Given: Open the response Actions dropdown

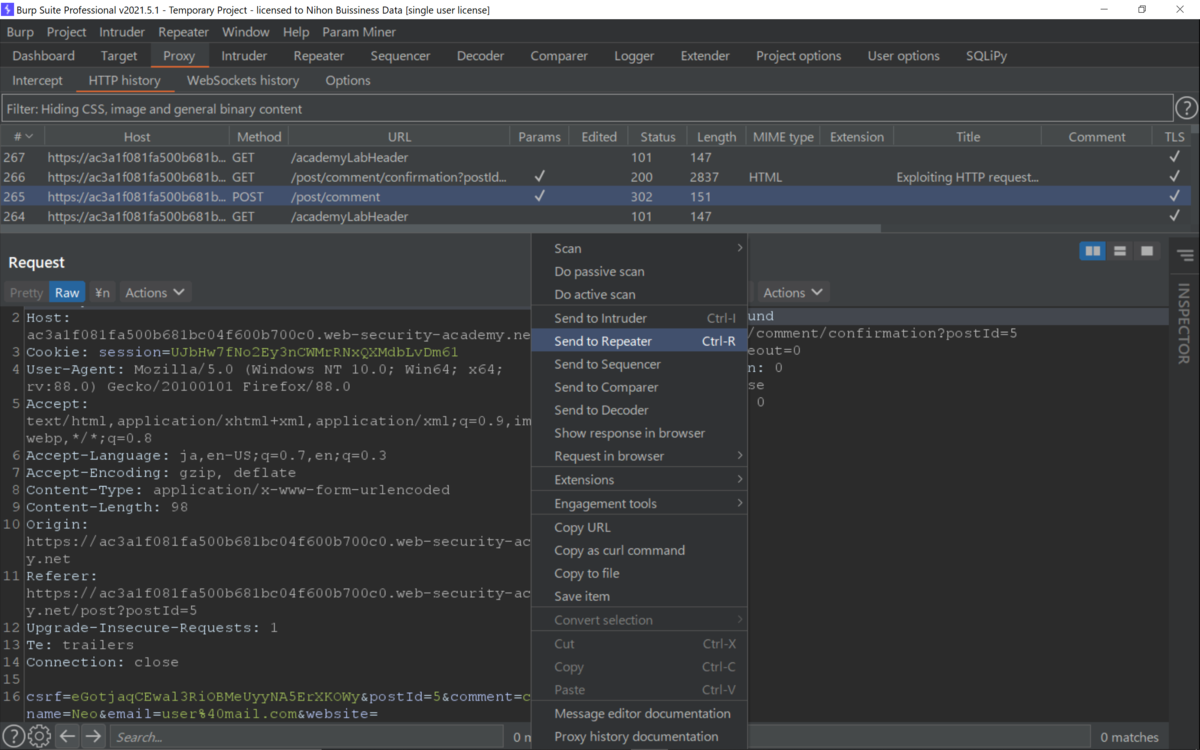Looking at the screenshot, I should pos(793,293).
